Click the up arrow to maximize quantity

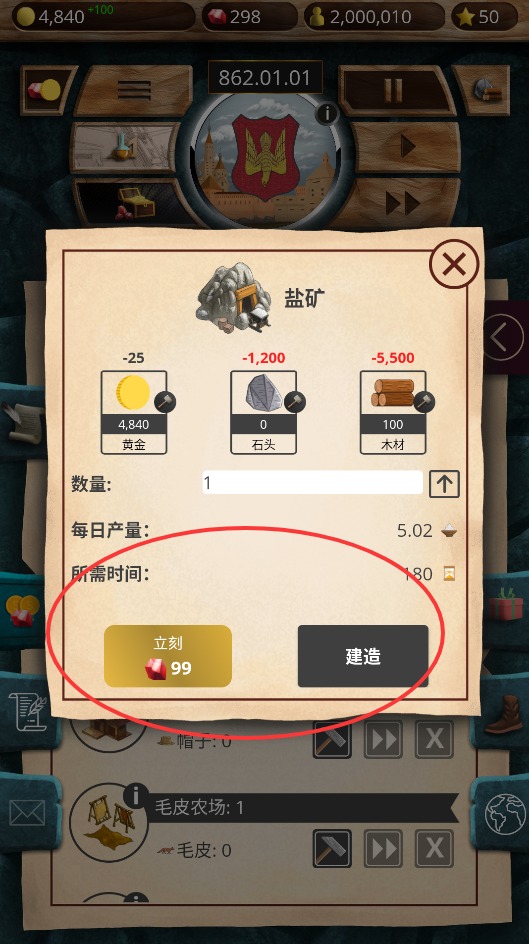[444, 483]
